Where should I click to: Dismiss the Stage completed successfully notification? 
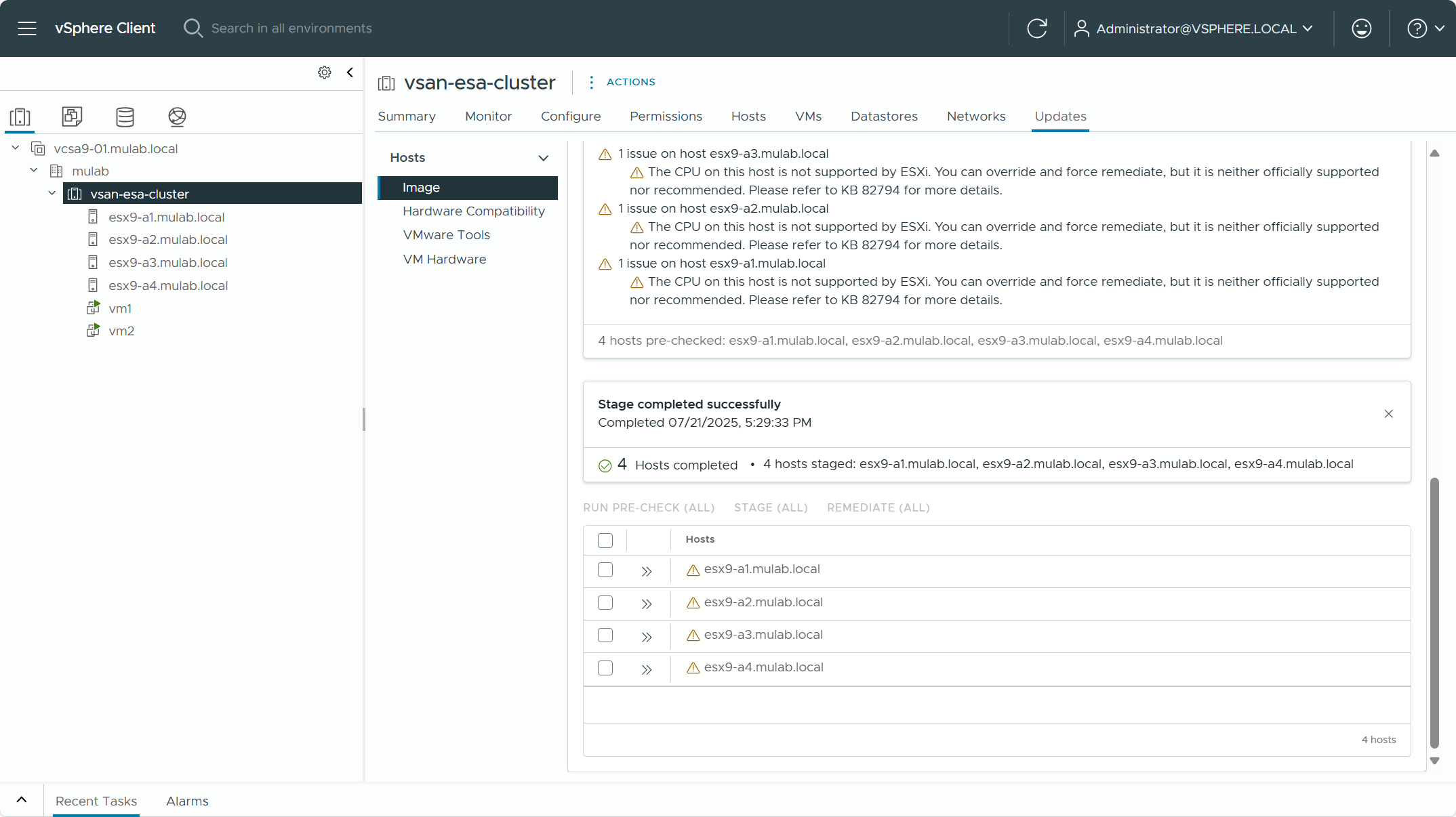click(1388, 414)
